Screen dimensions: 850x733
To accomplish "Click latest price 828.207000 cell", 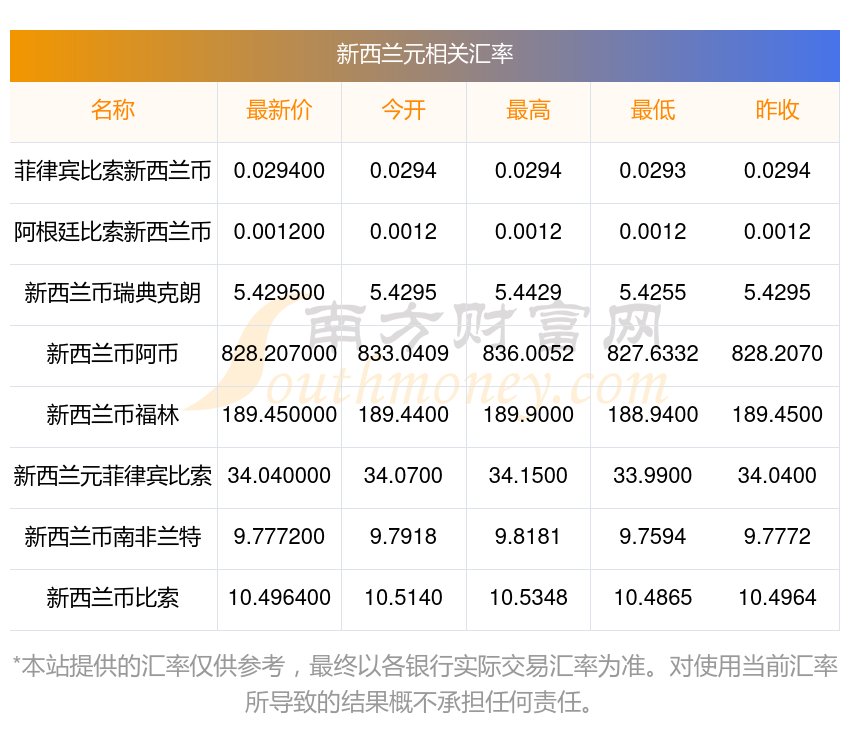I will 279,353.
